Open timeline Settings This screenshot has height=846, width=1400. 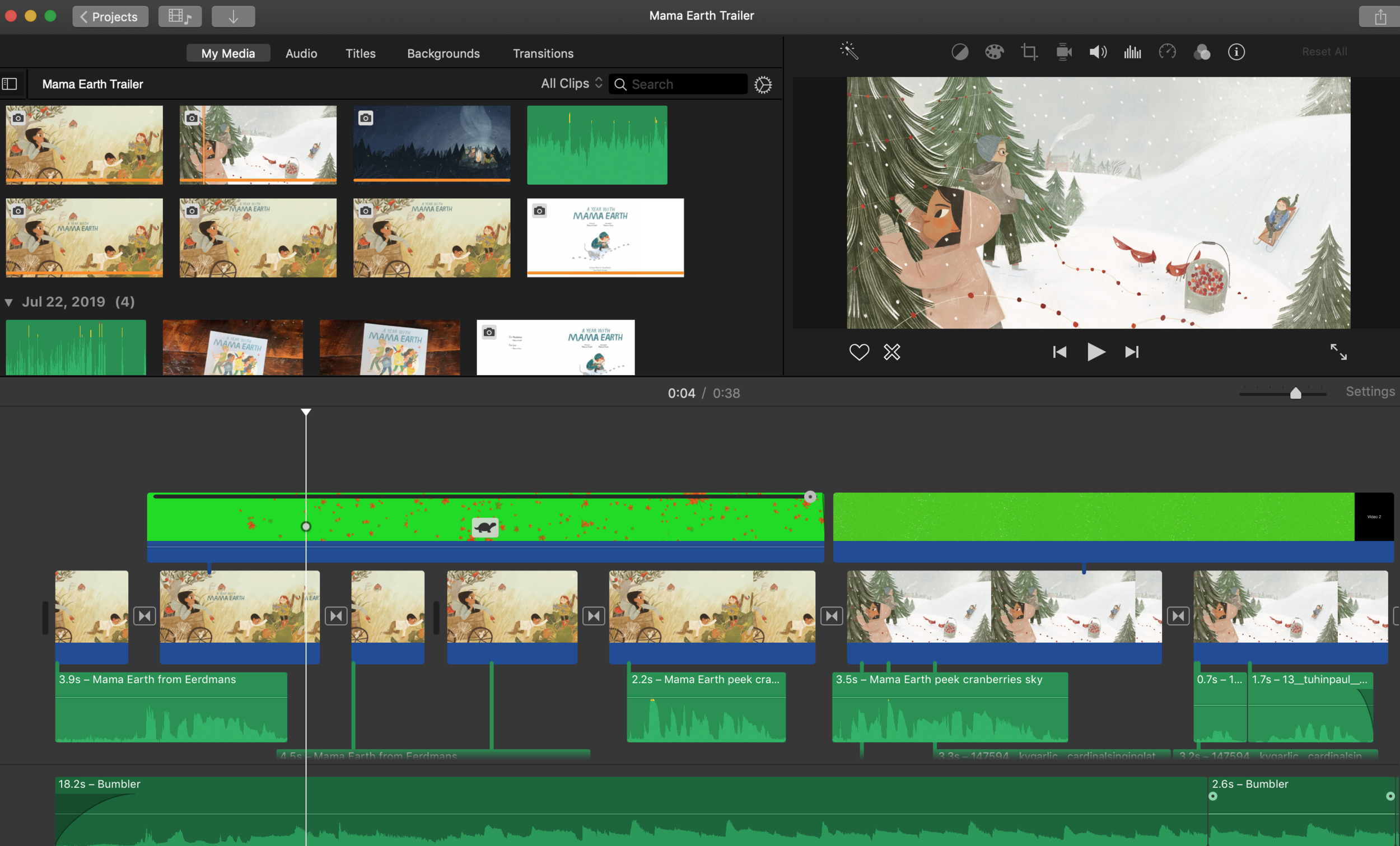point(1370,391)
